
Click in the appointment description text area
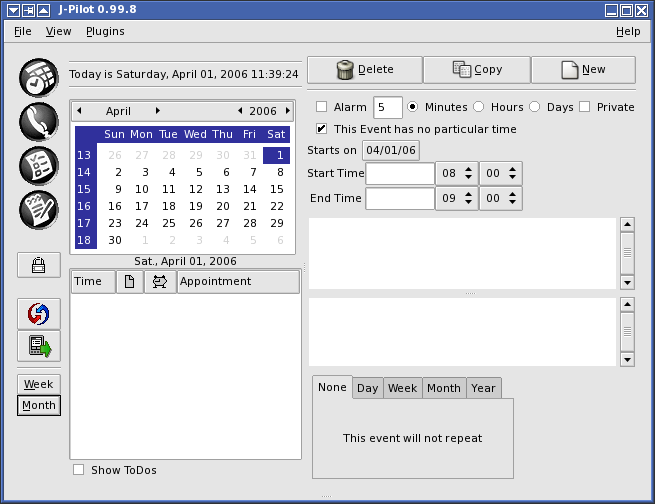tap(462, 253)
